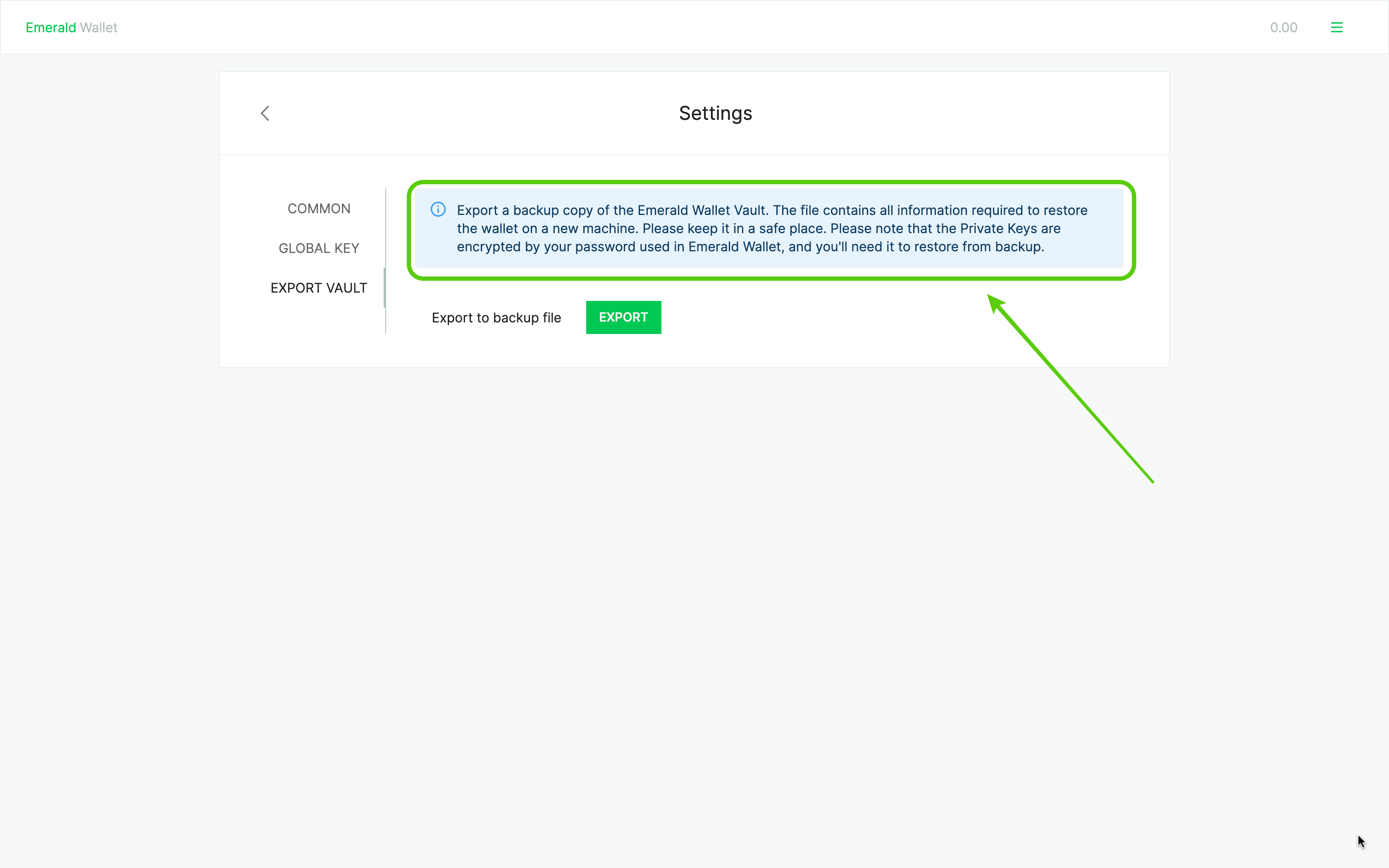The width and height of the screenshot is (1389, 868).
Task: Click the 'Export to backup file' label
Action: 496,317
